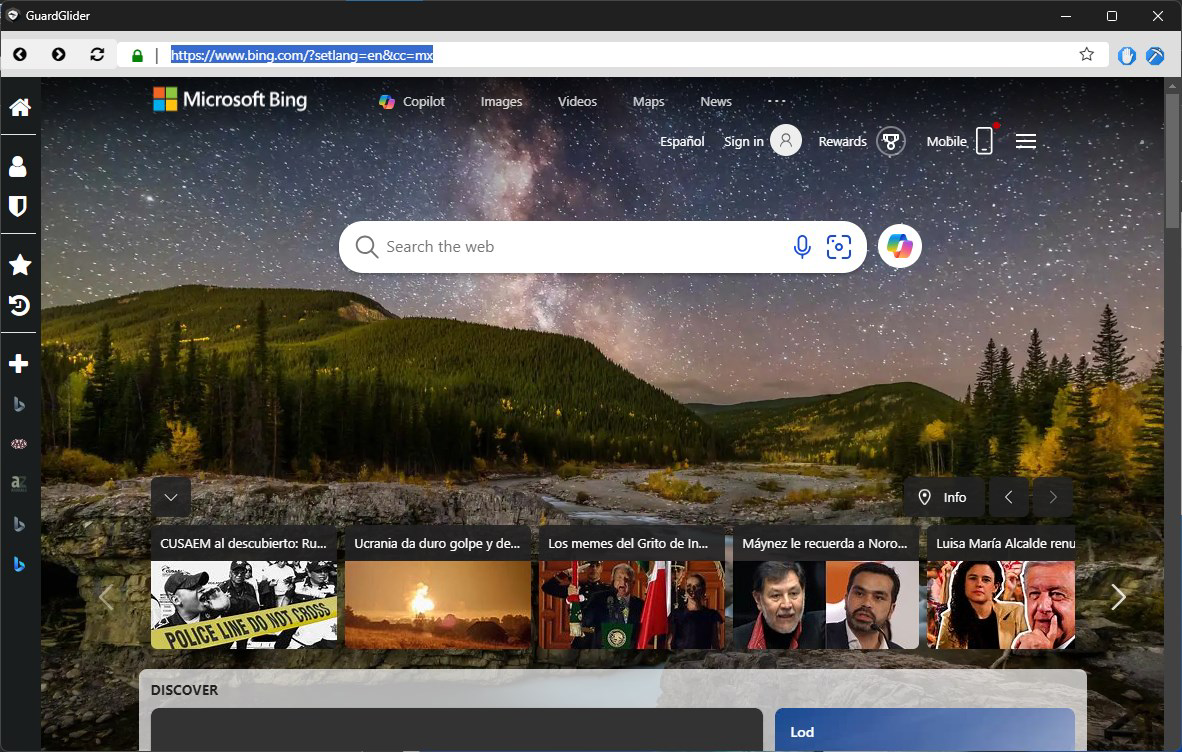Screen dimensions: 1182x752
Task: Open the a-z shortcut in the sidebar
Action: tap(19, 484)
